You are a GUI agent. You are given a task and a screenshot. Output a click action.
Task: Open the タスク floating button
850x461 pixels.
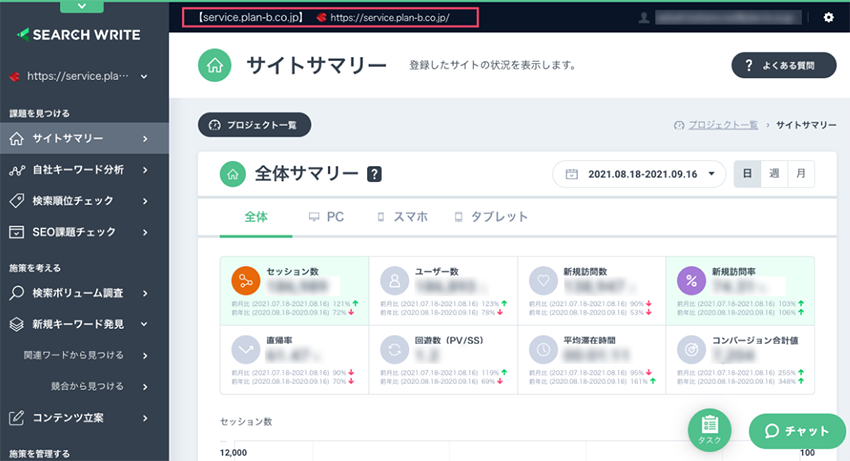(710, 430)
